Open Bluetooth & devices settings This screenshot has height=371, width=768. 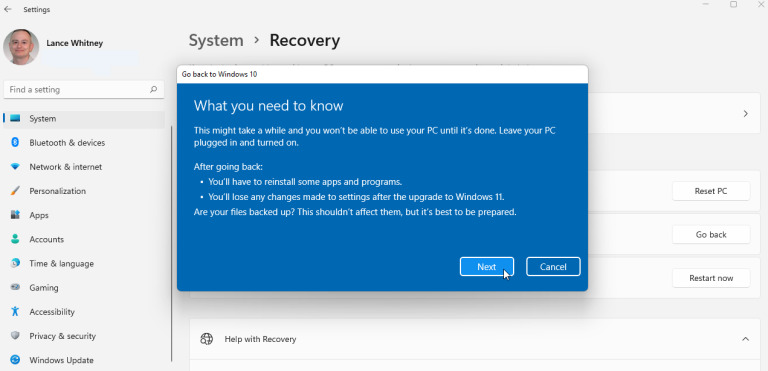tap(84, 143)
